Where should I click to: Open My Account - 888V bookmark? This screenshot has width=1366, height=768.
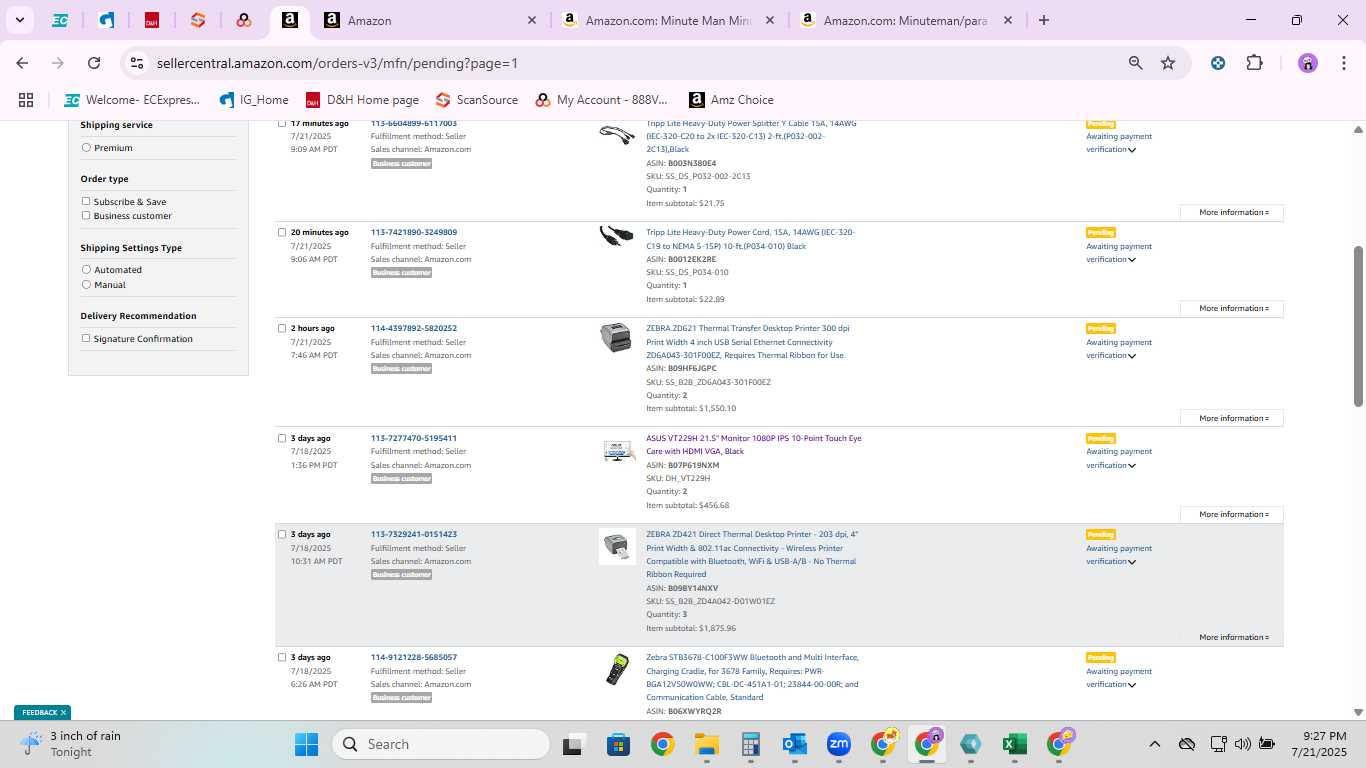602,100
